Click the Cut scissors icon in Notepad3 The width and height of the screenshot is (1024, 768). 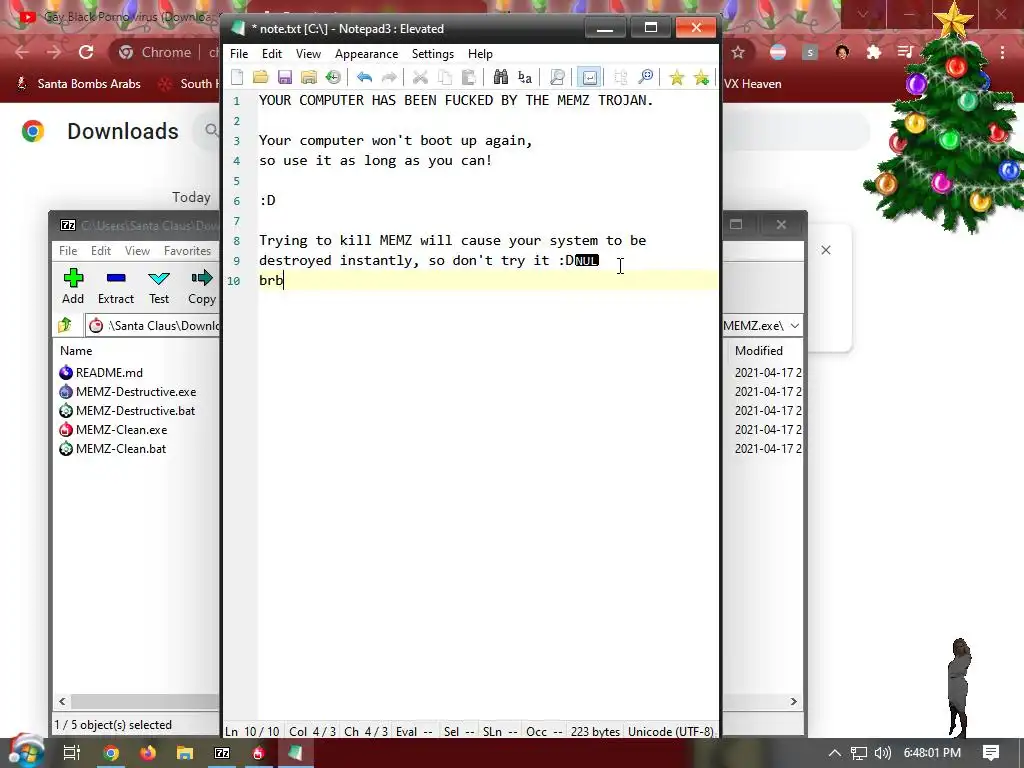[x=420, y=78]
